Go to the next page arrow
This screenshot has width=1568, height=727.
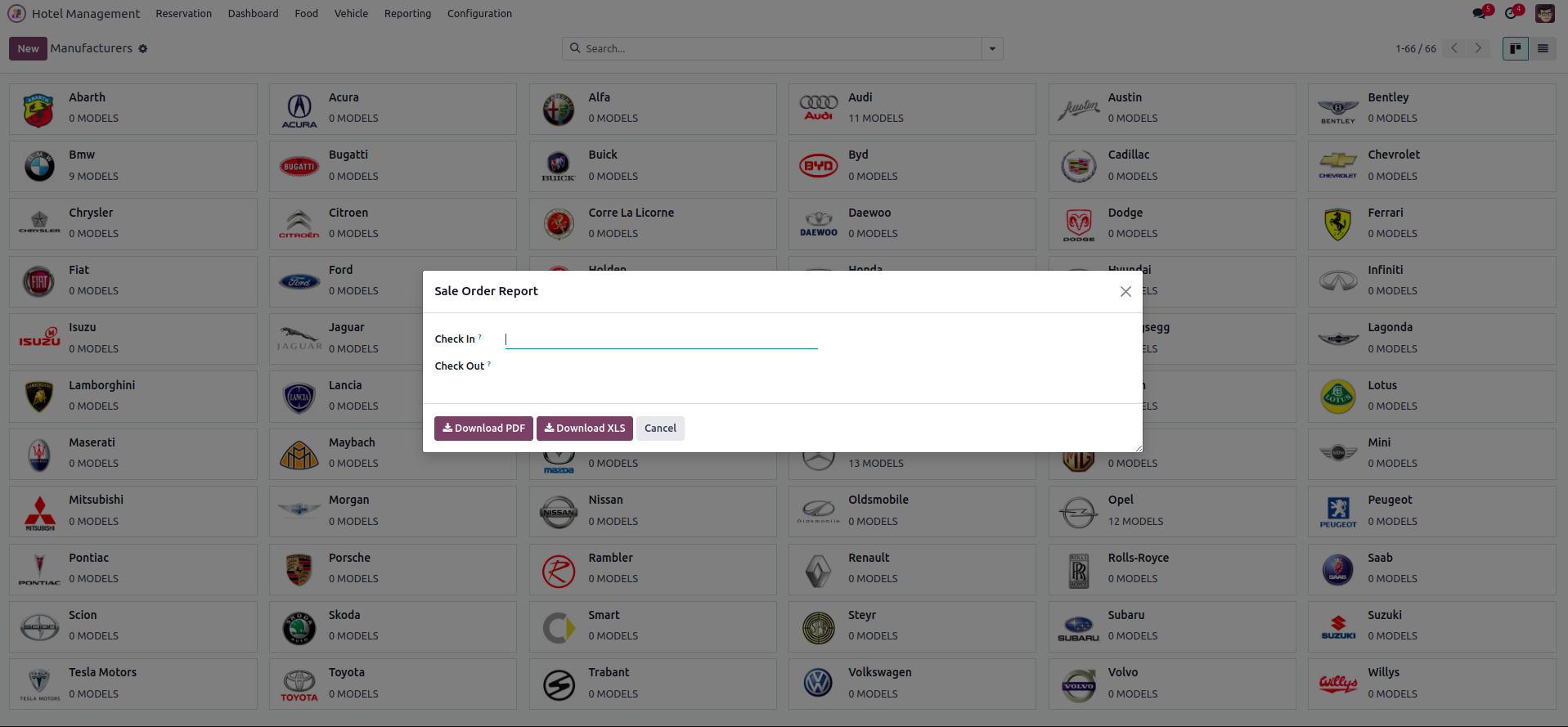pyautogui.click(x=1478, y=48)
